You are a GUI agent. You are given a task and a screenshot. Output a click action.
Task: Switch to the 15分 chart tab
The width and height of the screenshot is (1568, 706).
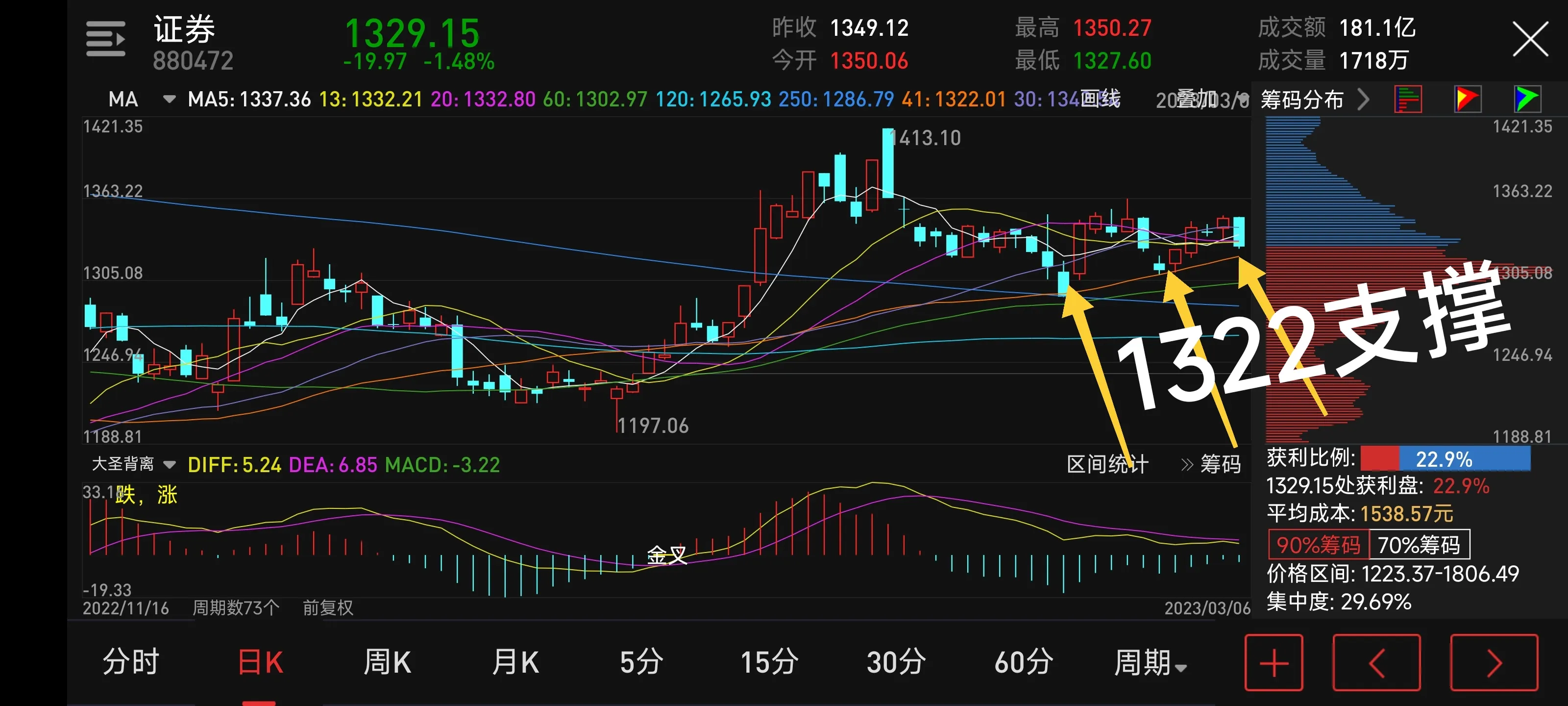[769, 662]
